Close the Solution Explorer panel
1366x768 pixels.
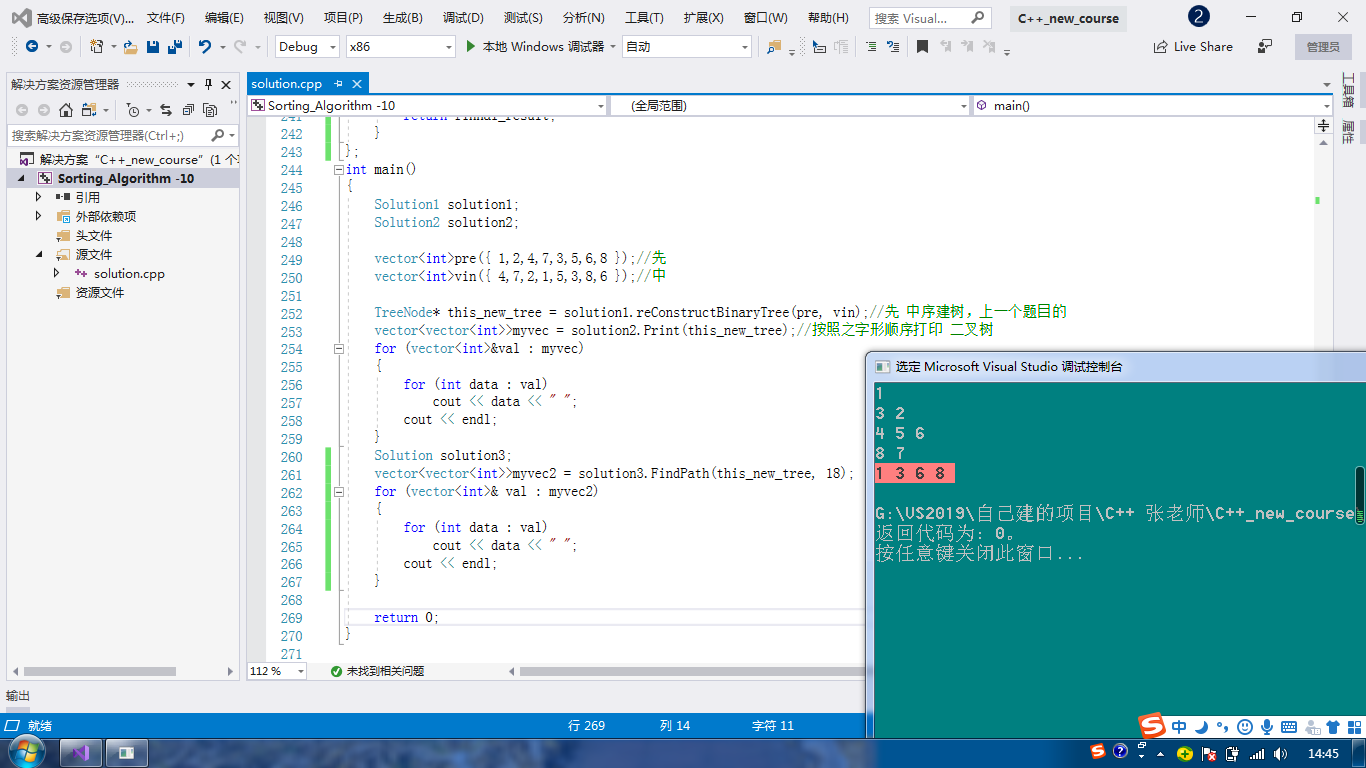[226, 85]
